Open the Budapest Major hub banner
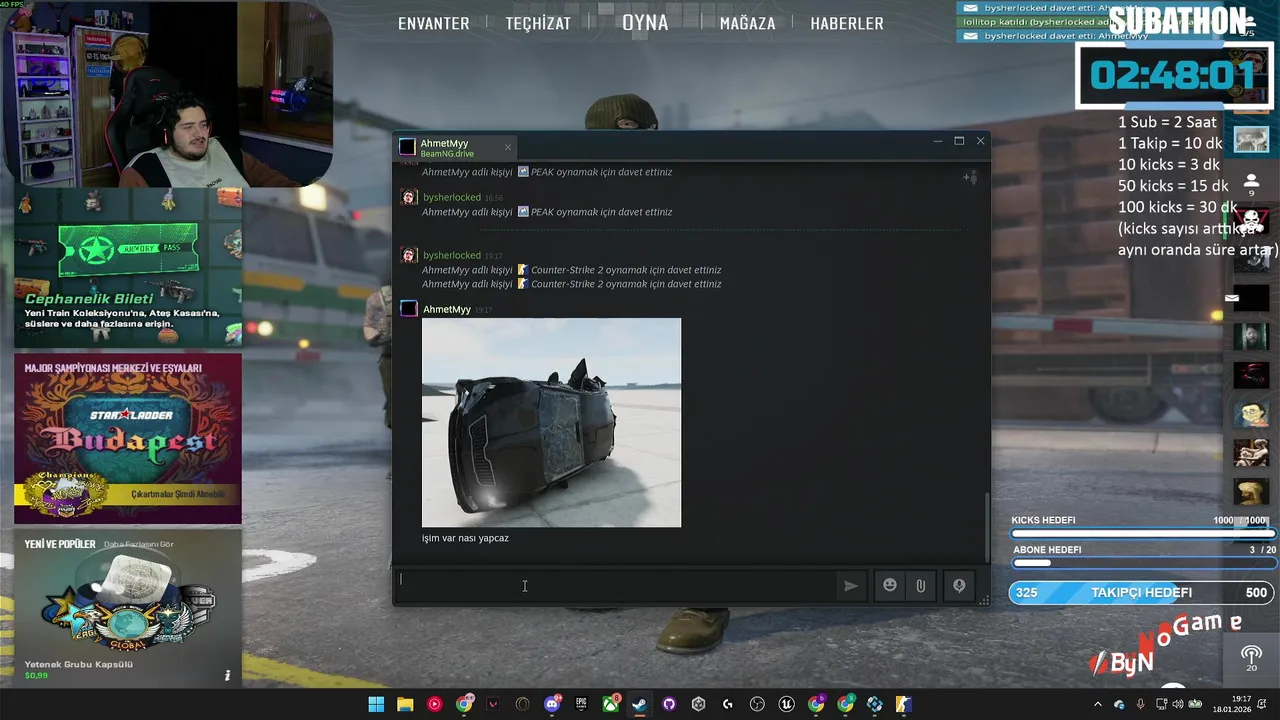Viewport: 1280px width, 720px height. point(128,438)
